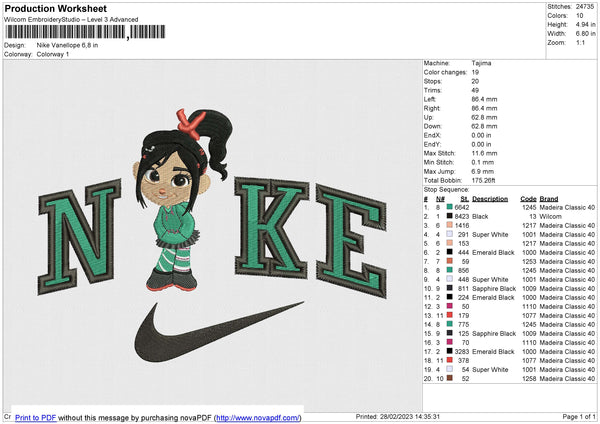Click the brown swatch for stop 20
The width and height of the screenshot is (600, 424).
[x=450, y=378]
